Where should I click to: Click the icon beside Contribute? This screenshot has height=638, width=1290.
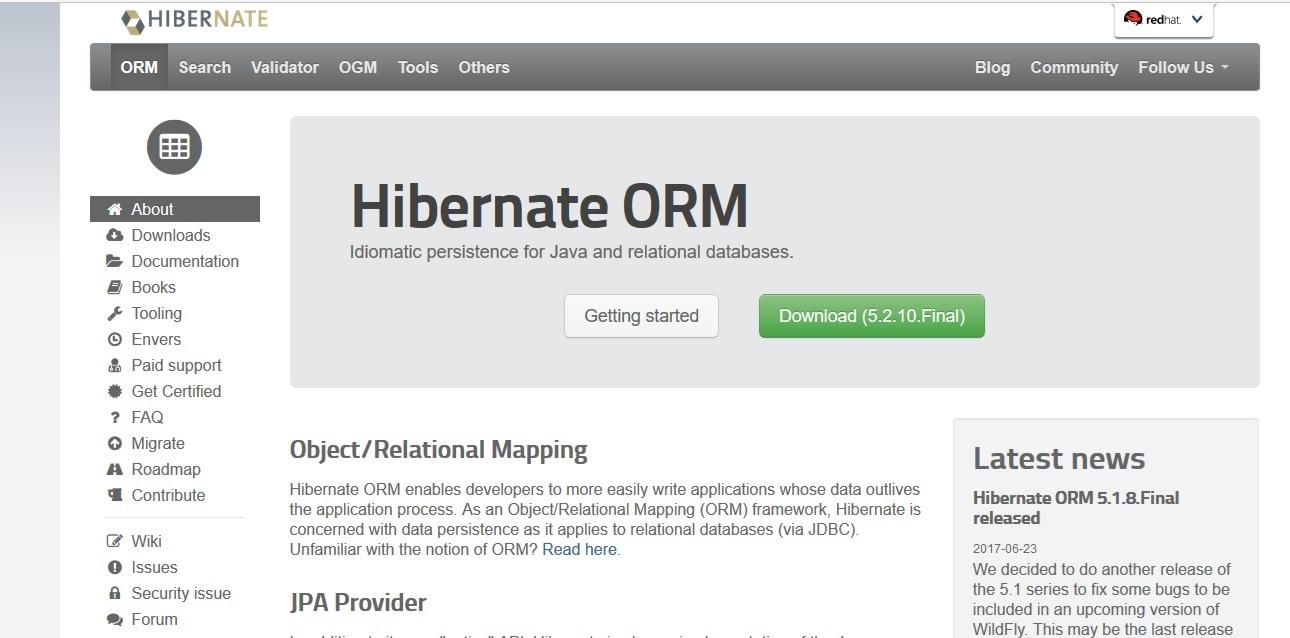coord(114,495)
